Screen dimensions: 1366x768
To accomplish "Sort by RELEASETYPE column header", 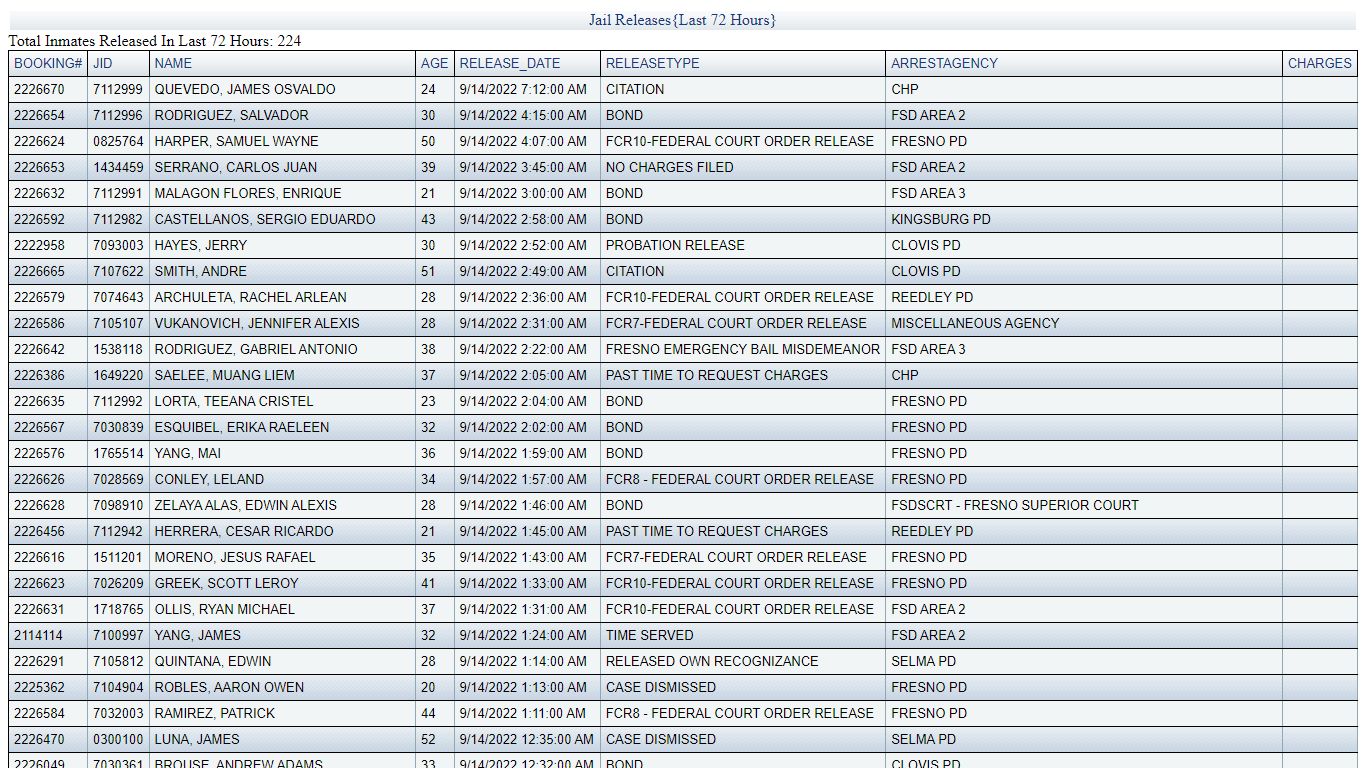I will (x=652, y=63).
